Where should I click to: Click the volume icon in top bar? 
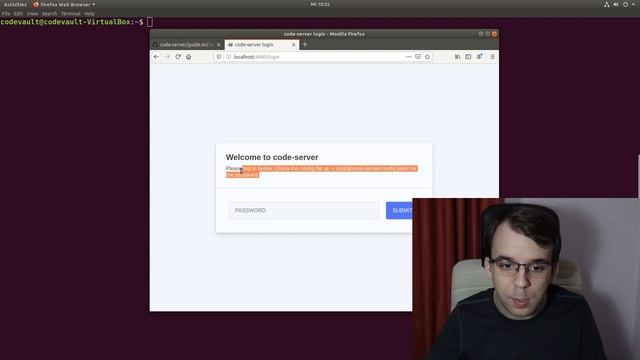coord(616,4)
